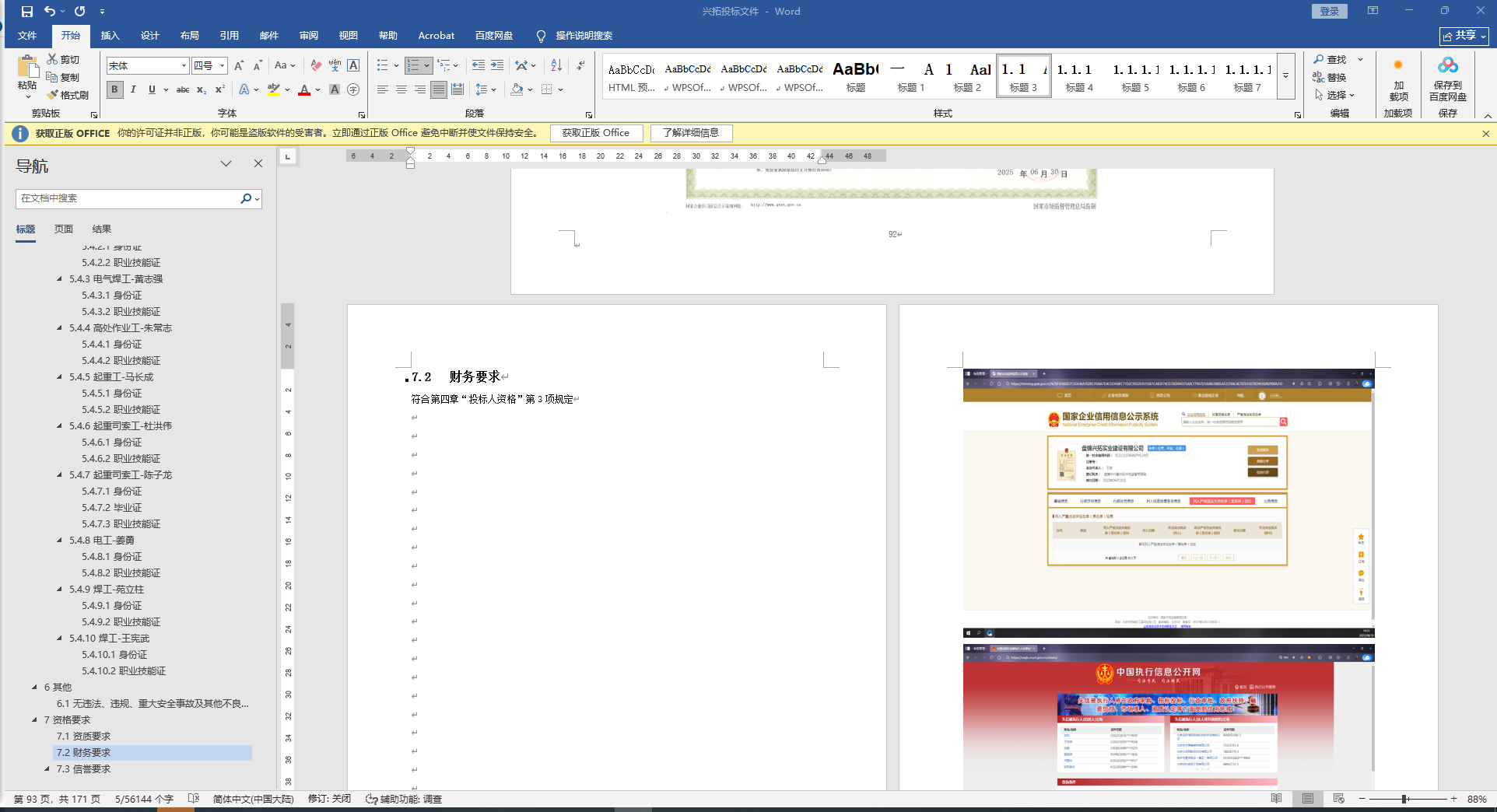Open the 布局 (Layout) ribbon tab
Screen dimensions: 1497x812
click(190, 36)
